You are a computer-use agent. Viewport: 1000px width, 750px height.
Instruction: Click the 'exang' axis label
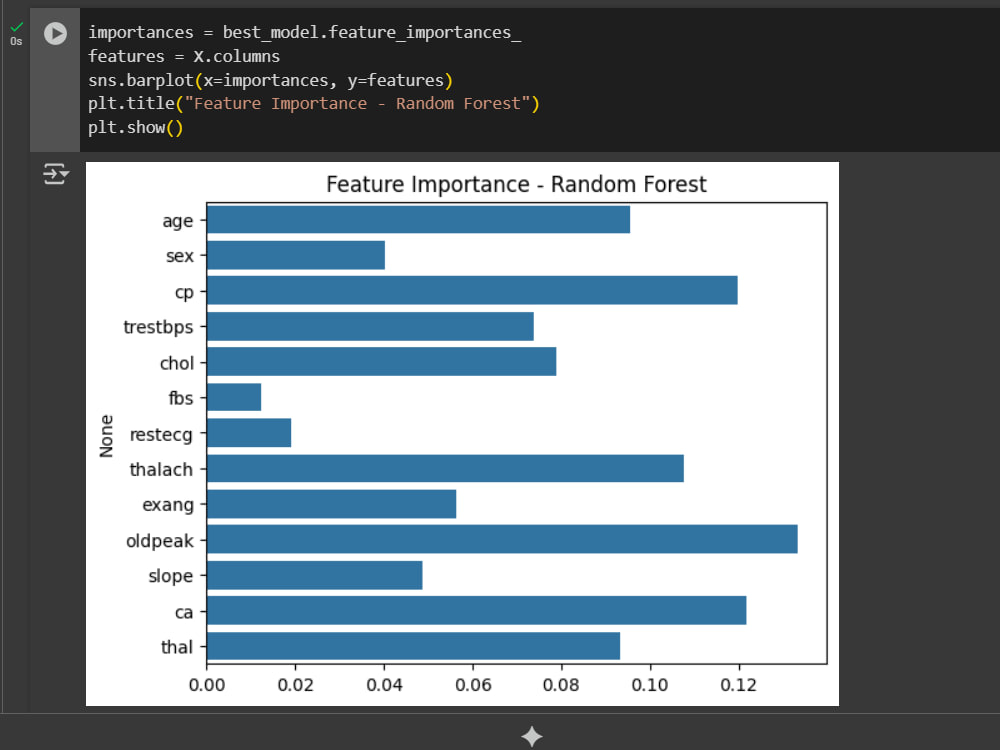168,505
